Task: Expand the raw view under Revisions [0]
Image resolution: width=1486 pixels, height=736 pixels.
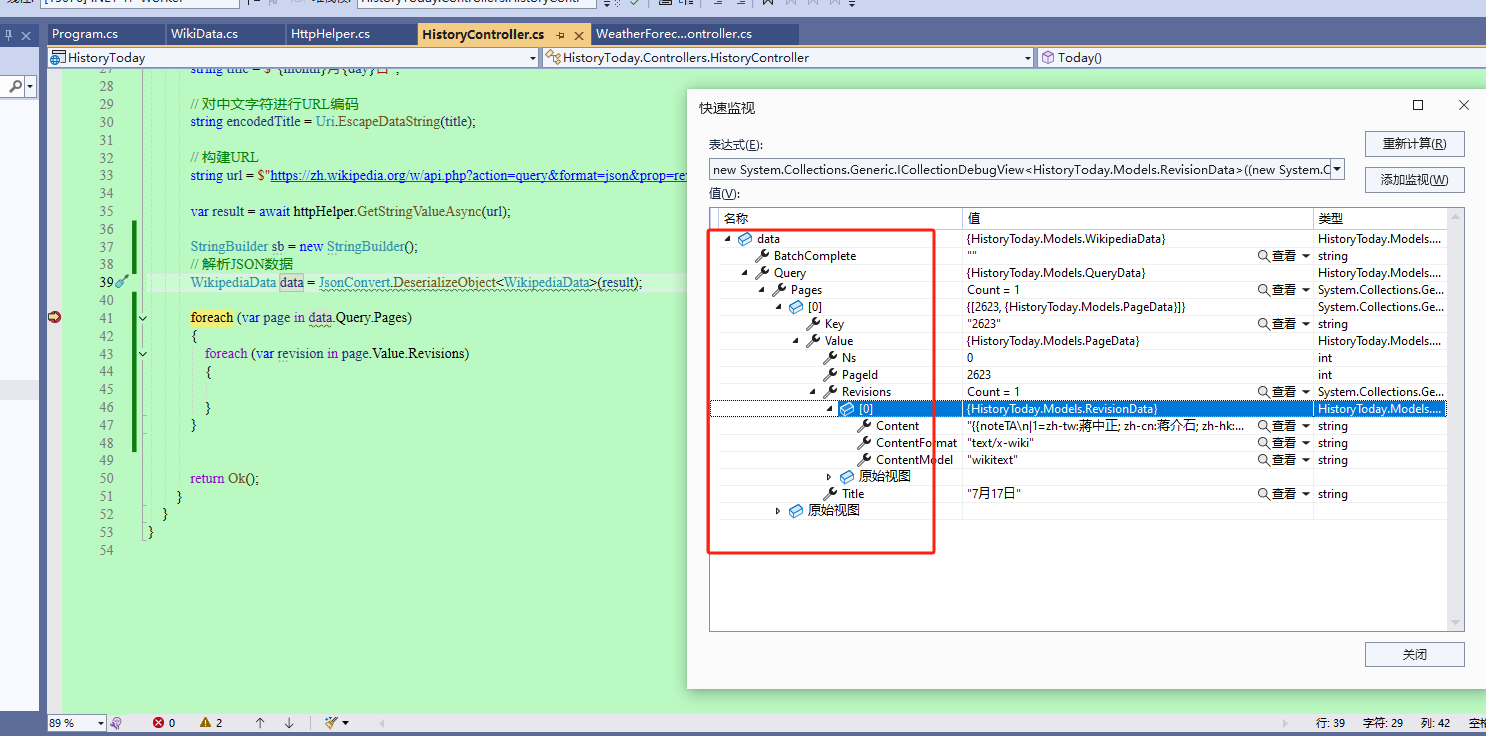Action: click(x=829, y=477)
